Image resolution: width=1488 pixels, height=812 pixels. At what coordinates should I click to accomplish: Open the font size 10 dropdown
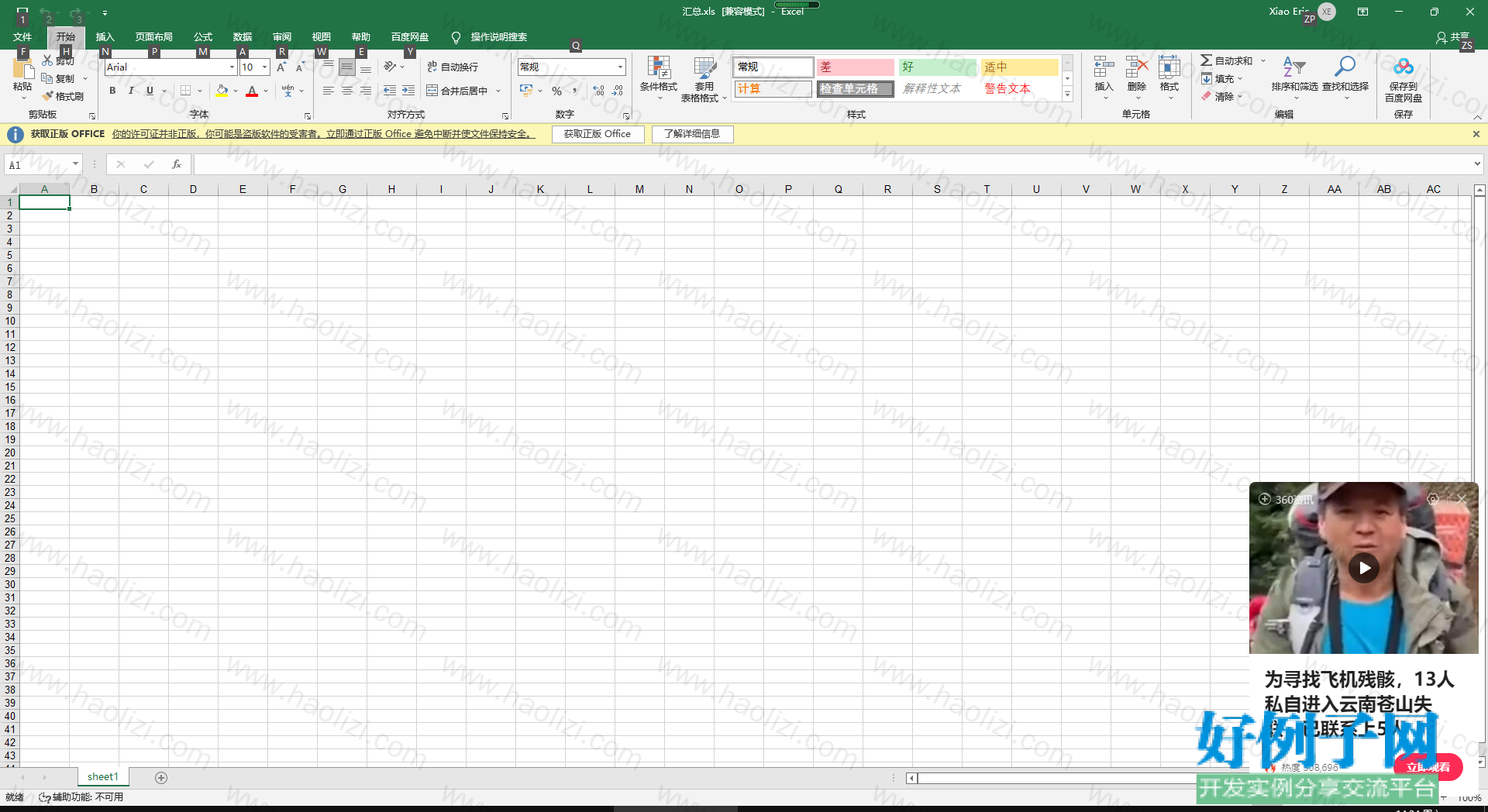coord(265,67)
